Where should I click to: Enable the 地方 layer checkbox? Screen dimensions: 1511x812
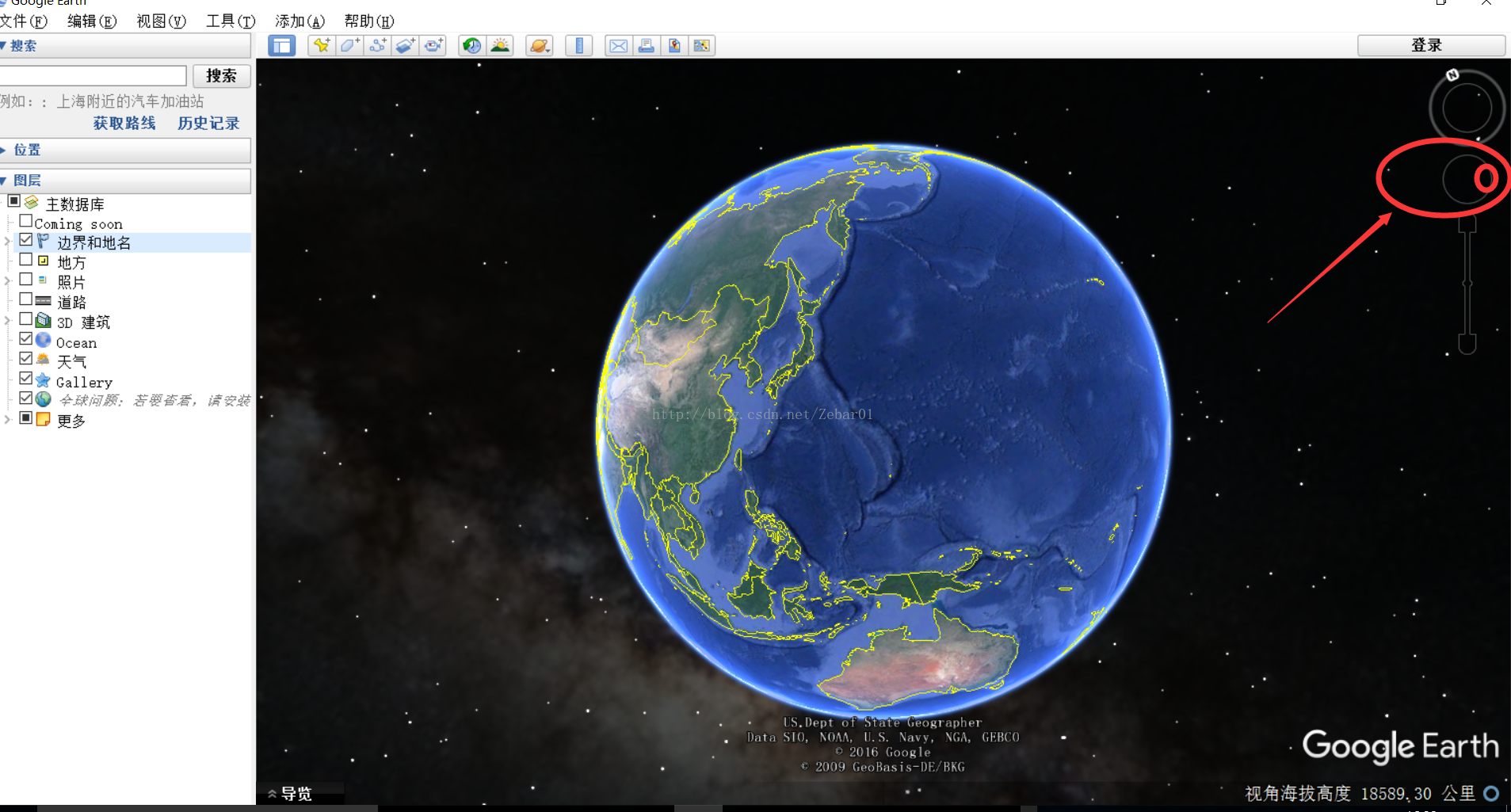click(x=26, y=260)
